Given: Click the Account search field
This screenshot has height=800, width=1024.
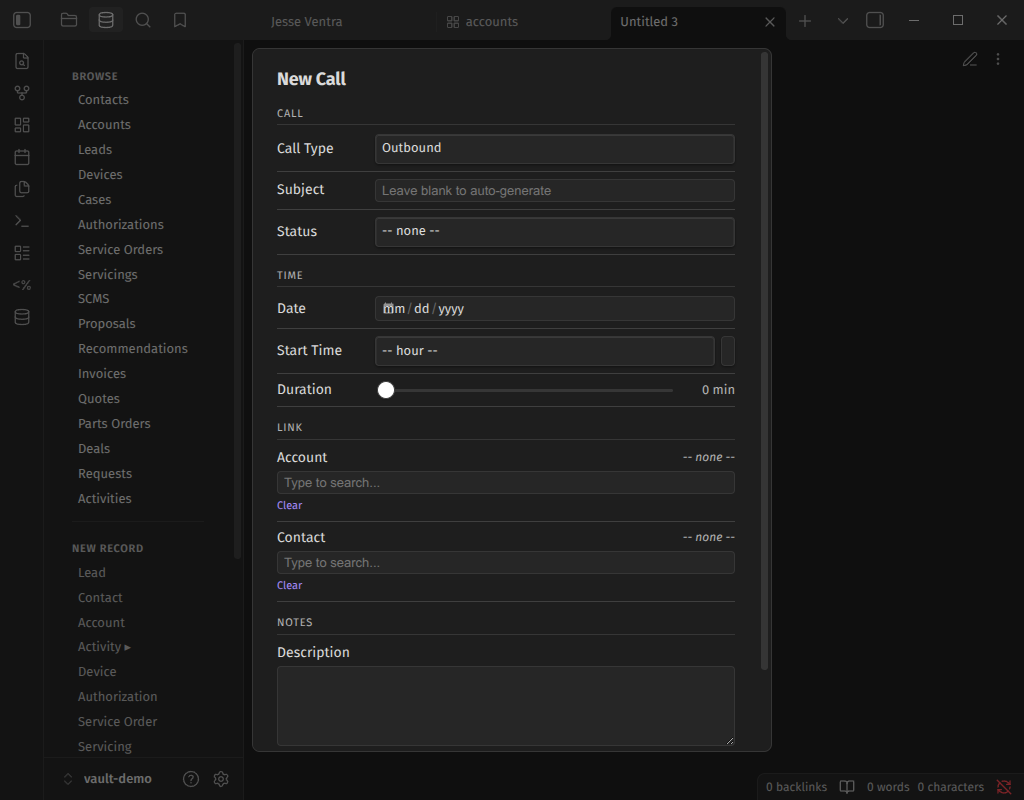Looking at the screenshot, I should coord(505,483).
